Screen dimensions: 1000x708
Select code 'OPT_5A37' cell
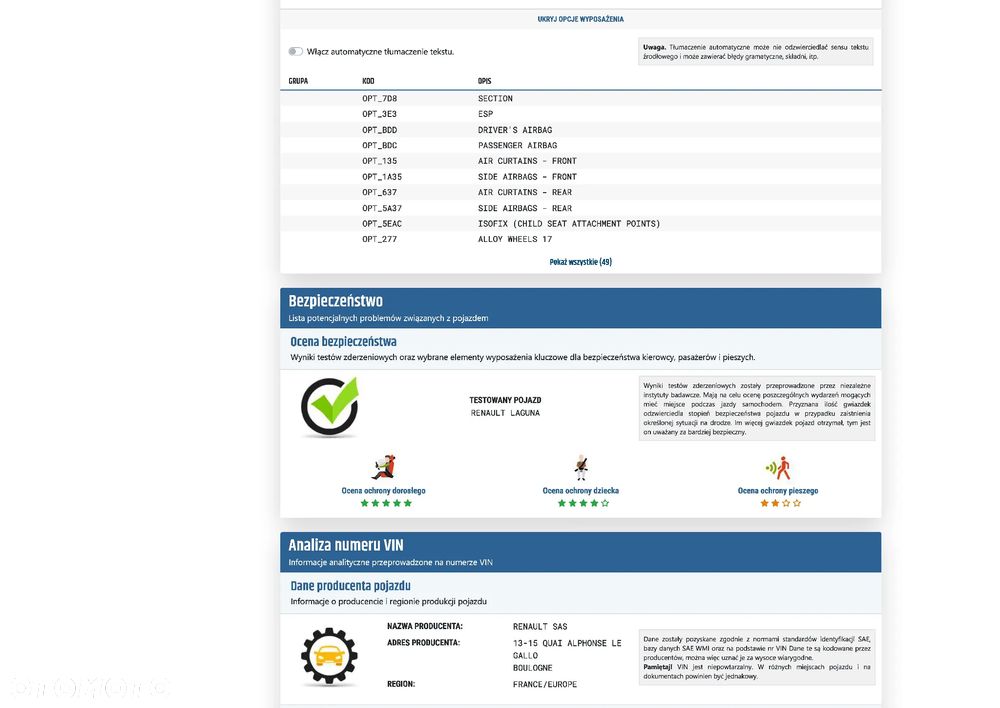[x=382, y=209]
